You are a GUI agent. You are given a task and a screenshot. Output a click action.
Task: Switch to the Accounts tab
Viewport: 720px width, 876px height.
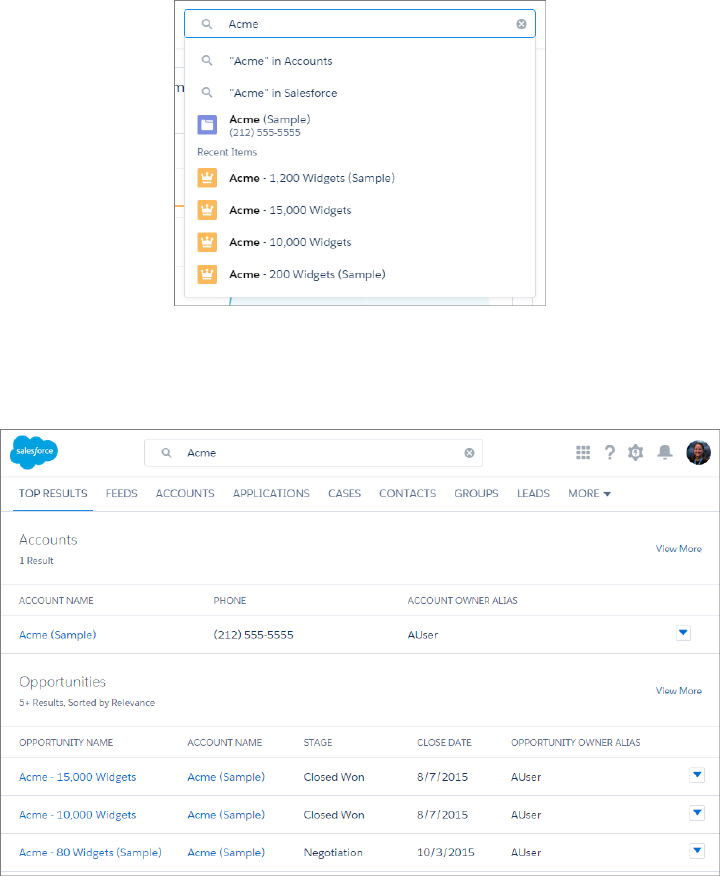tap(185, 493)
